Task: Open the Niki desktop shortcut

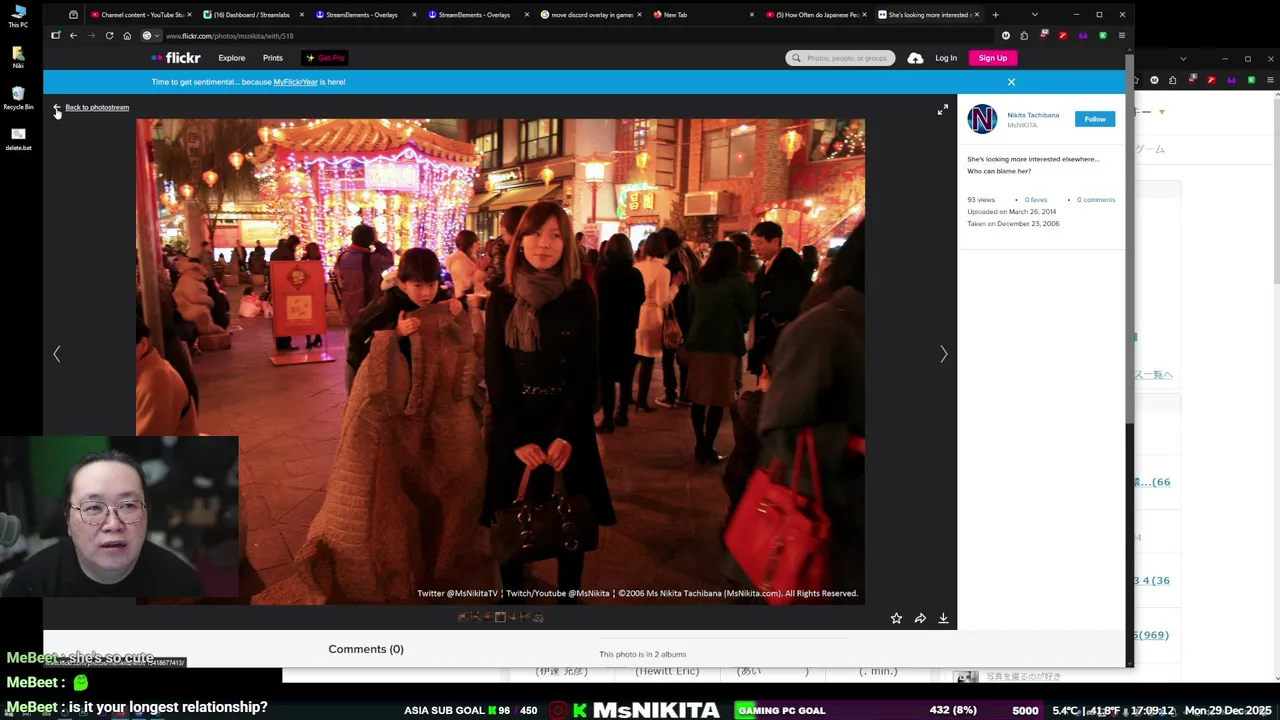Action: click(x=18, y=57)
